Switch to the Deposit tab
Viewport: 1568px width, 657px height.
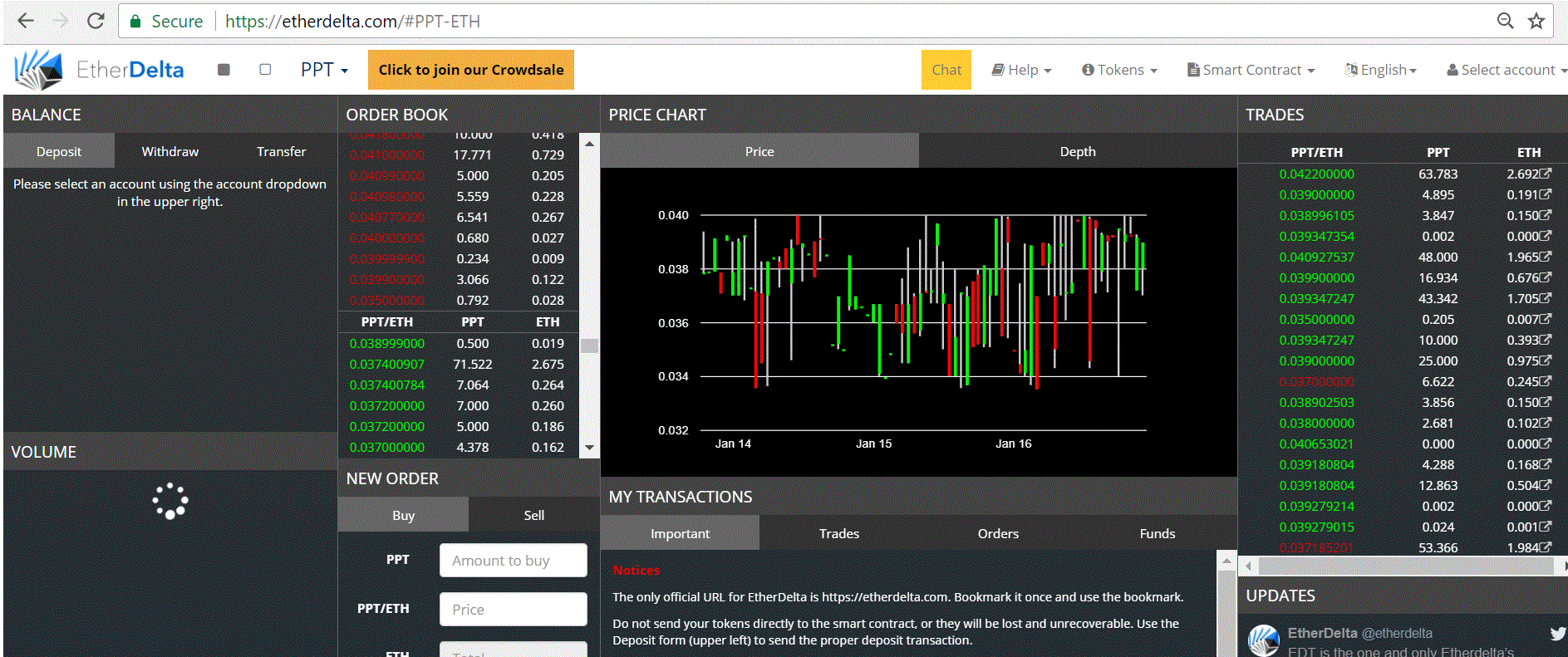click(x=59, y=151)
